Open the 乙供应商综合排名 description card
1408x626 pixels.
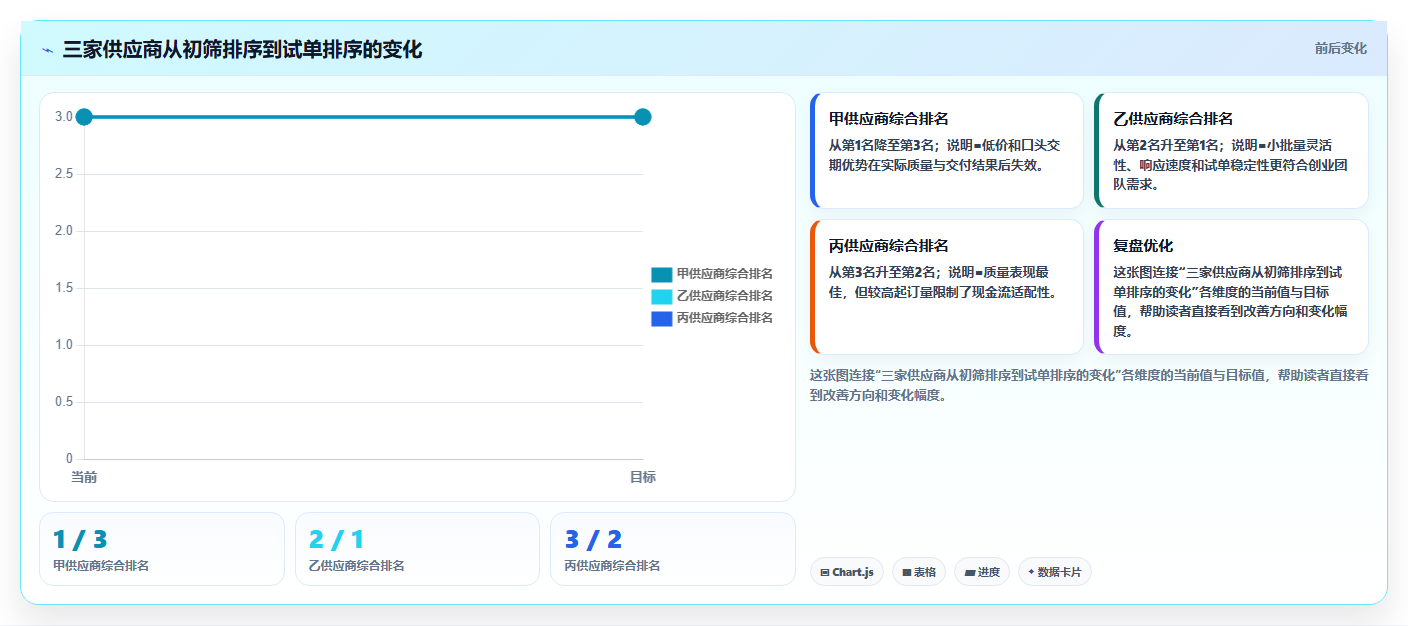(1231, 150)
